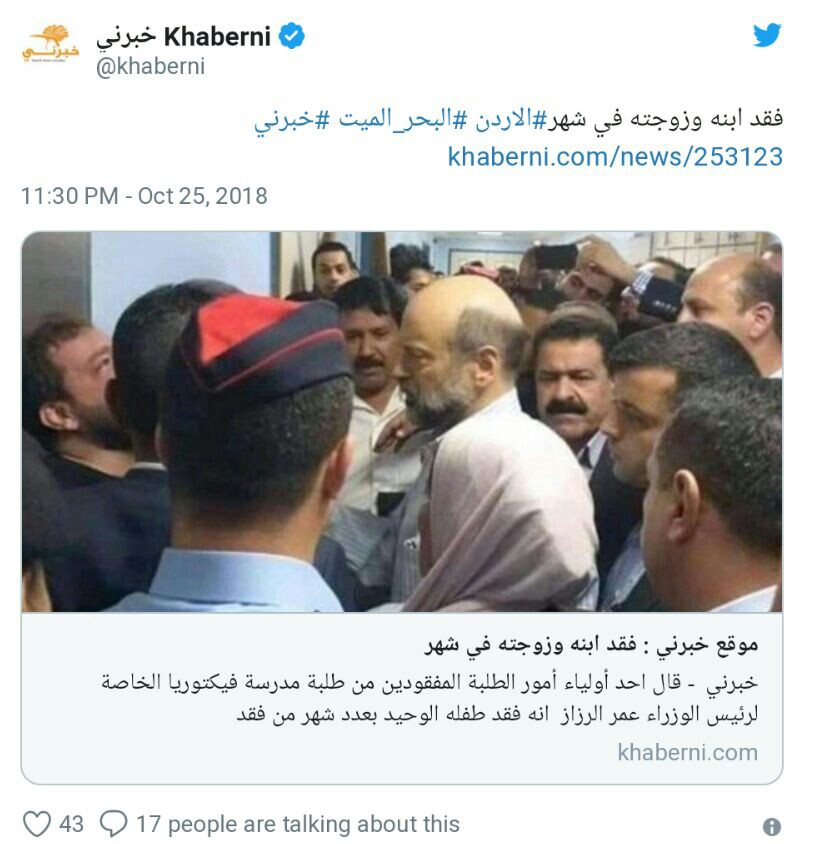Like the tweet with the heart icon
The height and width of the screenshot is (844, 816).
point(37,824)
